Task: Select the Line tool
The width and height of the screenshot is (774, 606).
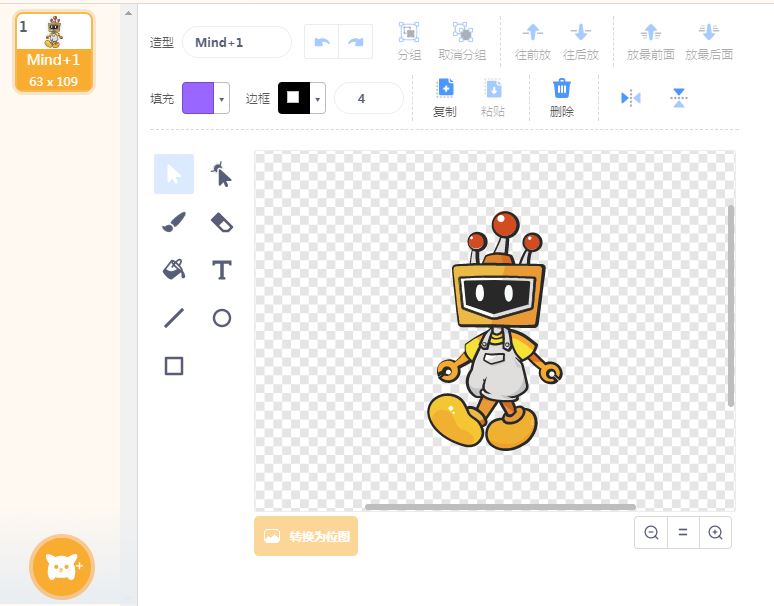Action: (x=174, y=318)
